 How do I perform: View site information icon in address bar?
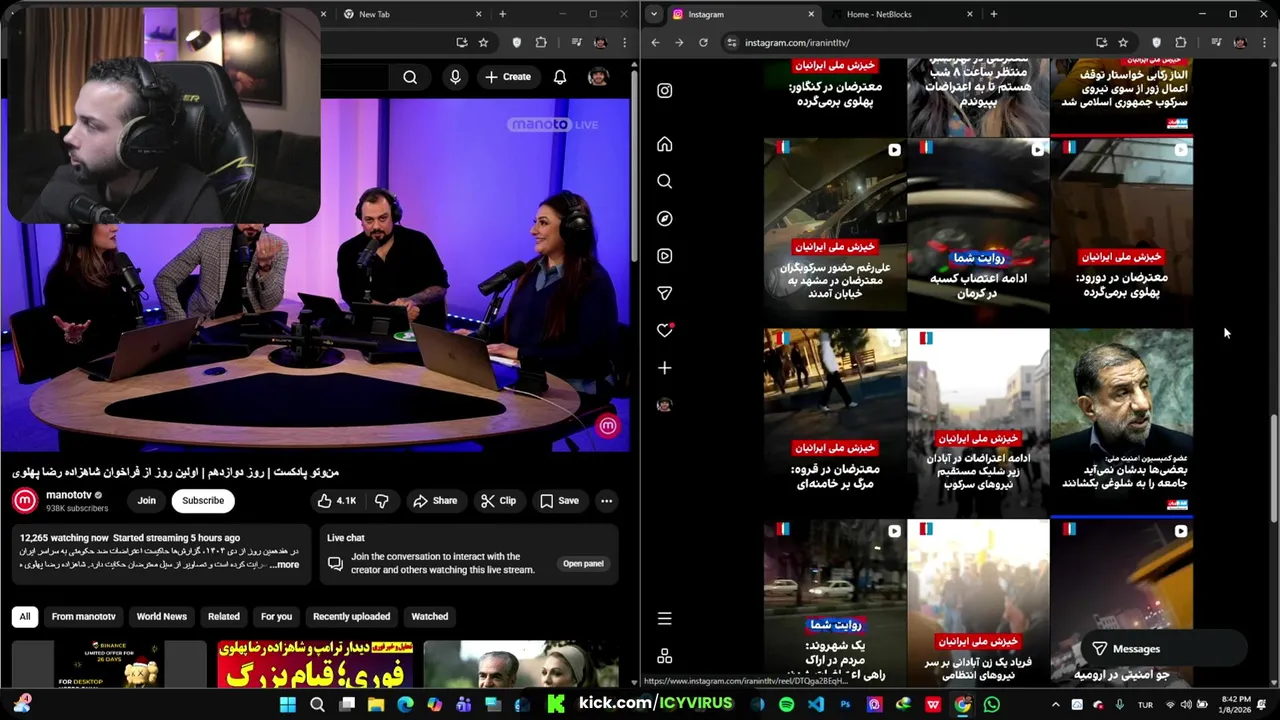coord(731,43)
